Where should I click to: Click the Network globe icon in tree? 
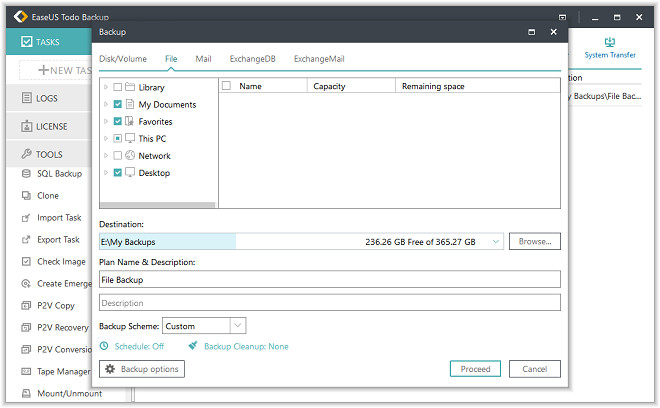(130, 155)
